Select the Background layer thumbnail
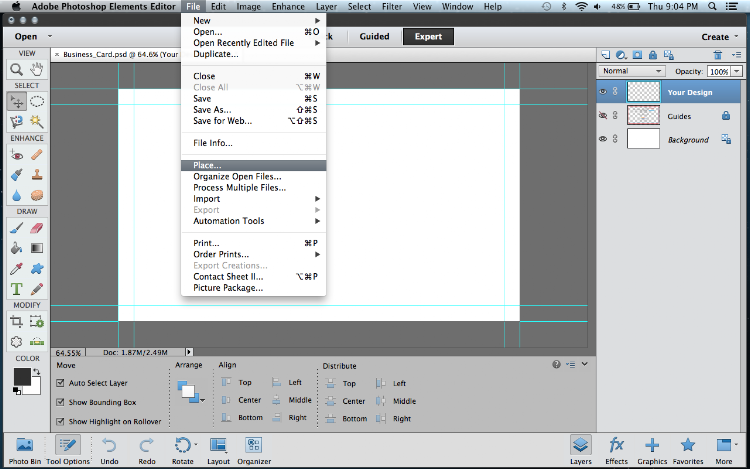The image size is (750, 469). click(x=643, y=139)
